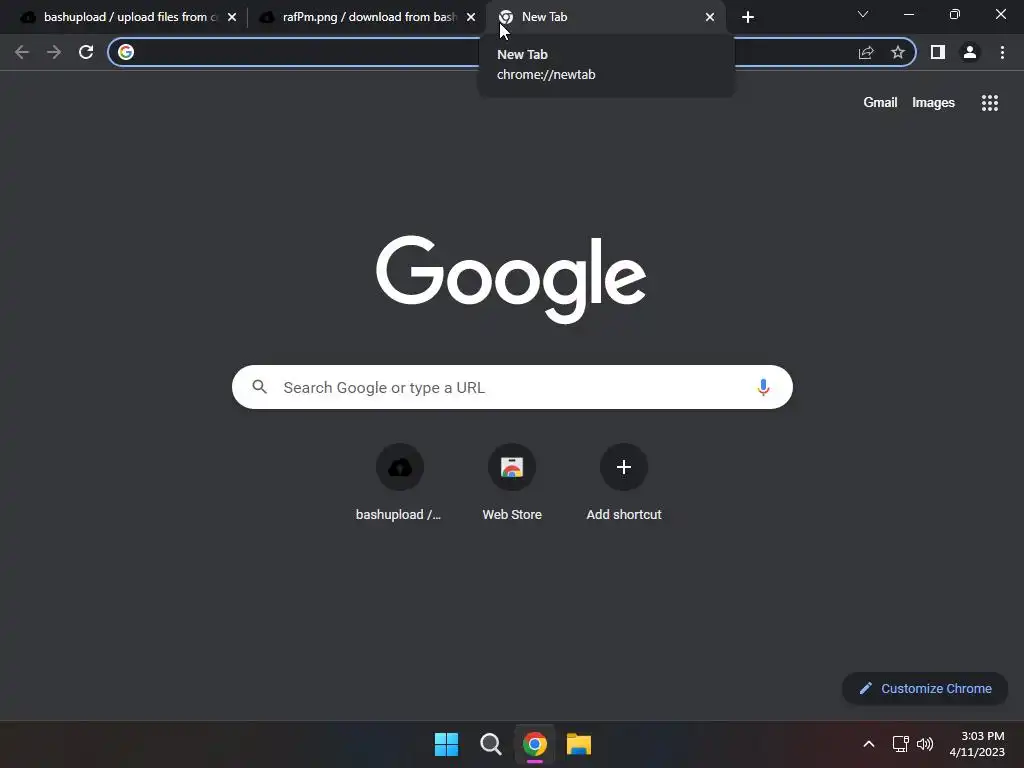This screenshot has width=1024, height=768.
Task: Click the Chrome taskbar icon
Action: pos(535,744)
